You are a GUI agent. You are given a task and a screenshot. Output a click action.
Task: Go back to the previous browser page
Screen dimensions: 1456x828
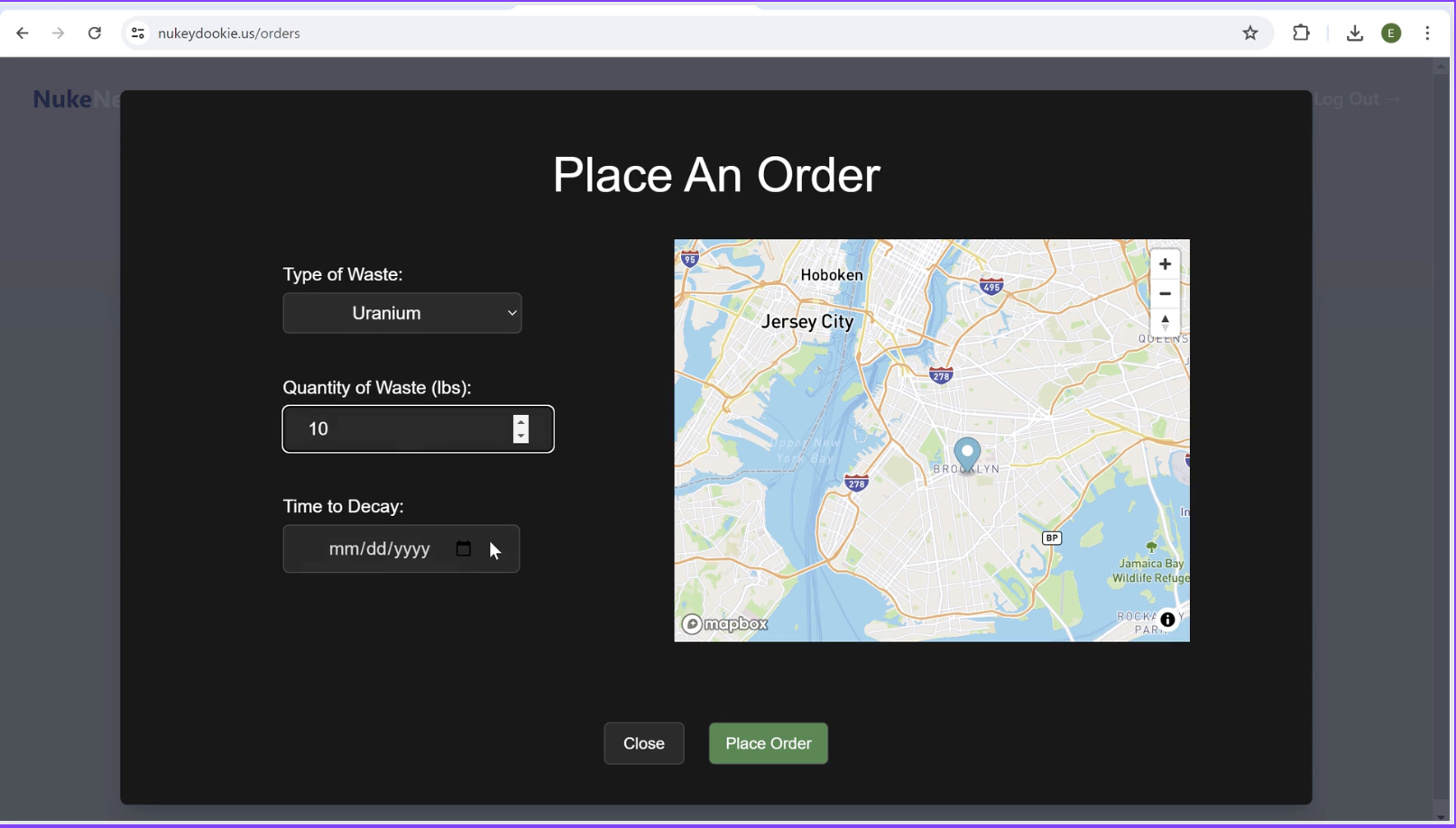(x=23, y=33)
